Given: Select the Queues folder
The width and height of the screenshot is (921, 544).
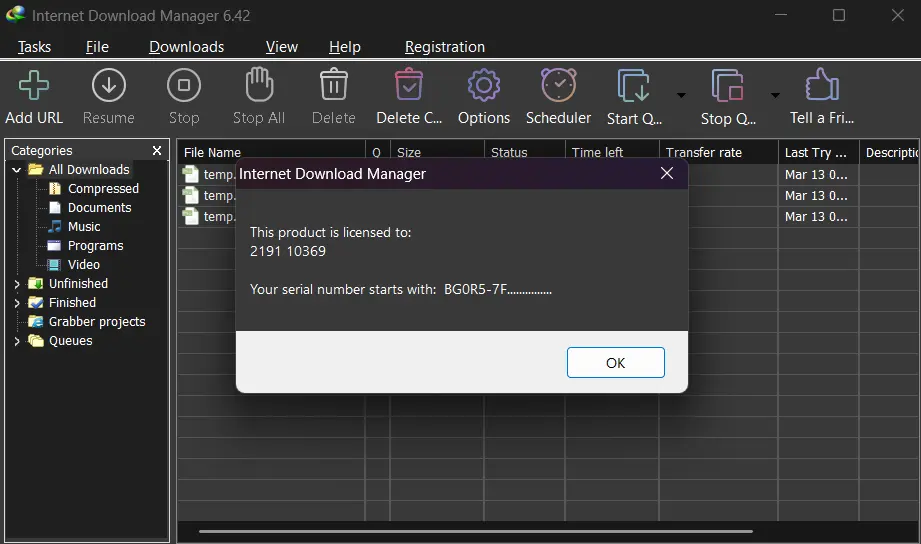Looking at the screenshot, I should [x=70, y=341].
